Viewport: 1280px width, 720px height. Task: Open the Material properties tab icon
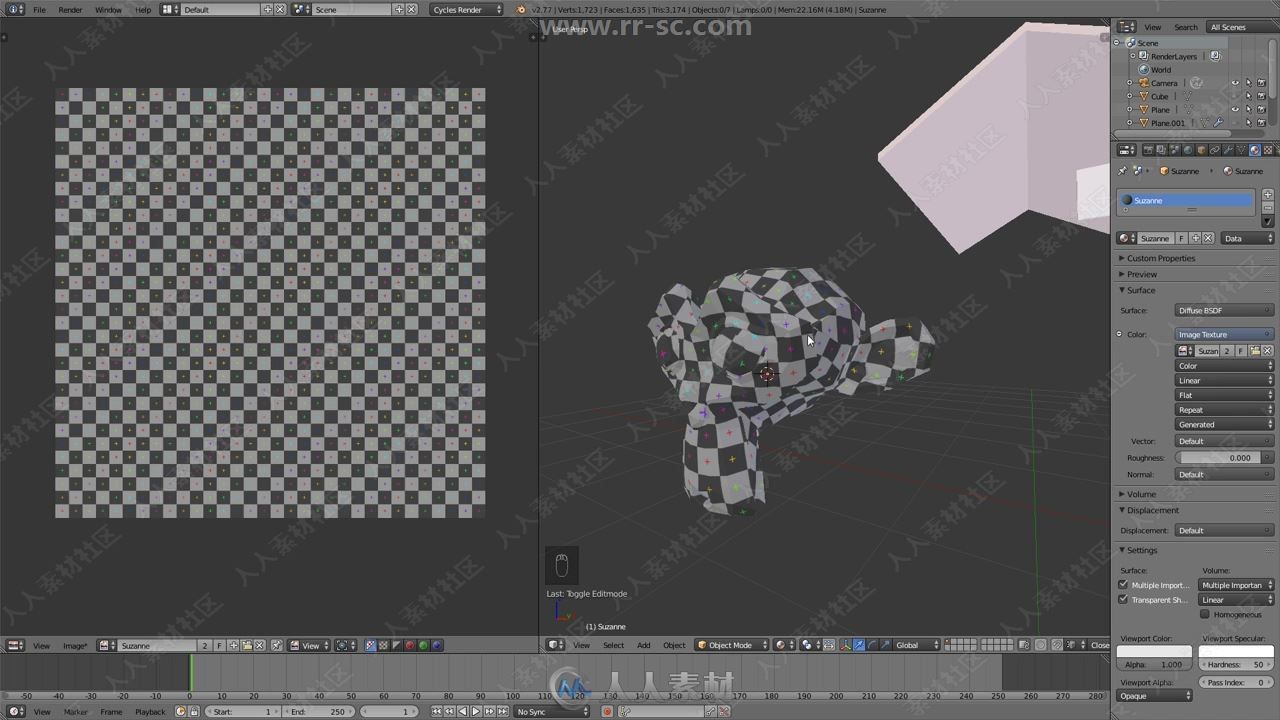click(x=1255, y=150)
